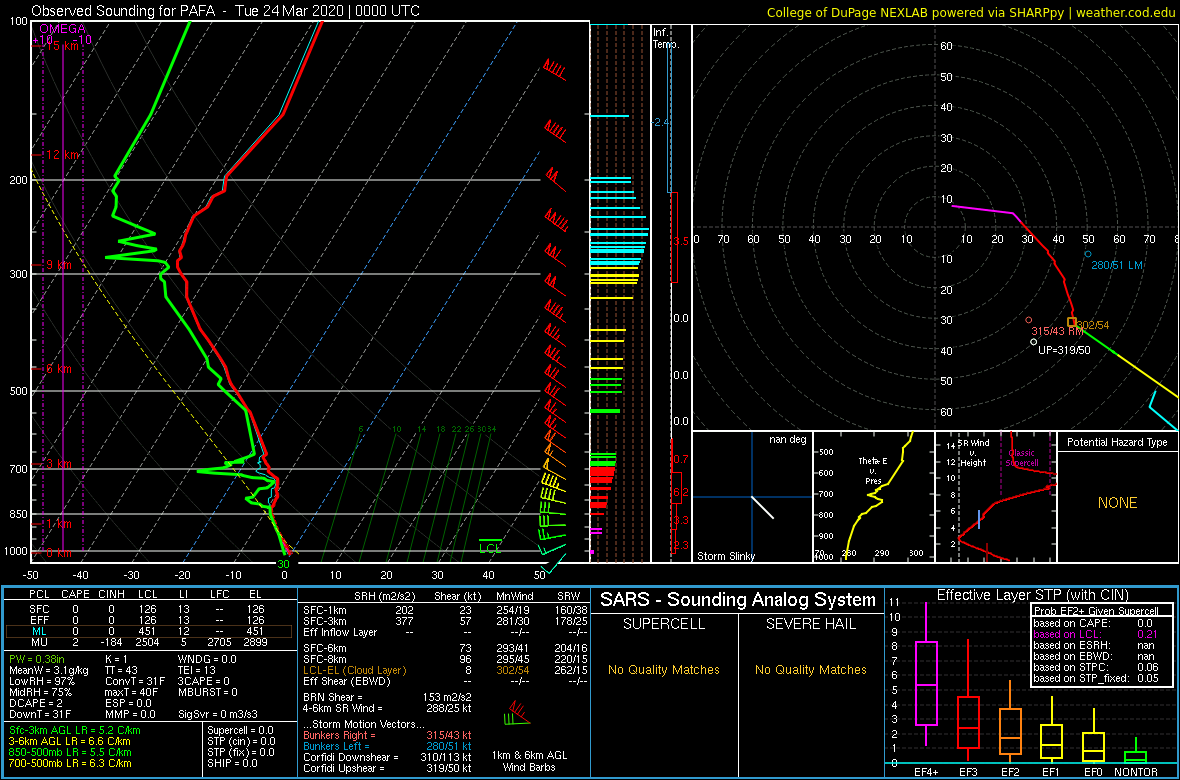Click the magenta 'OMEGA' label
The width and height of the screenshot is (1180, 780).
click(x=61, y=29)
